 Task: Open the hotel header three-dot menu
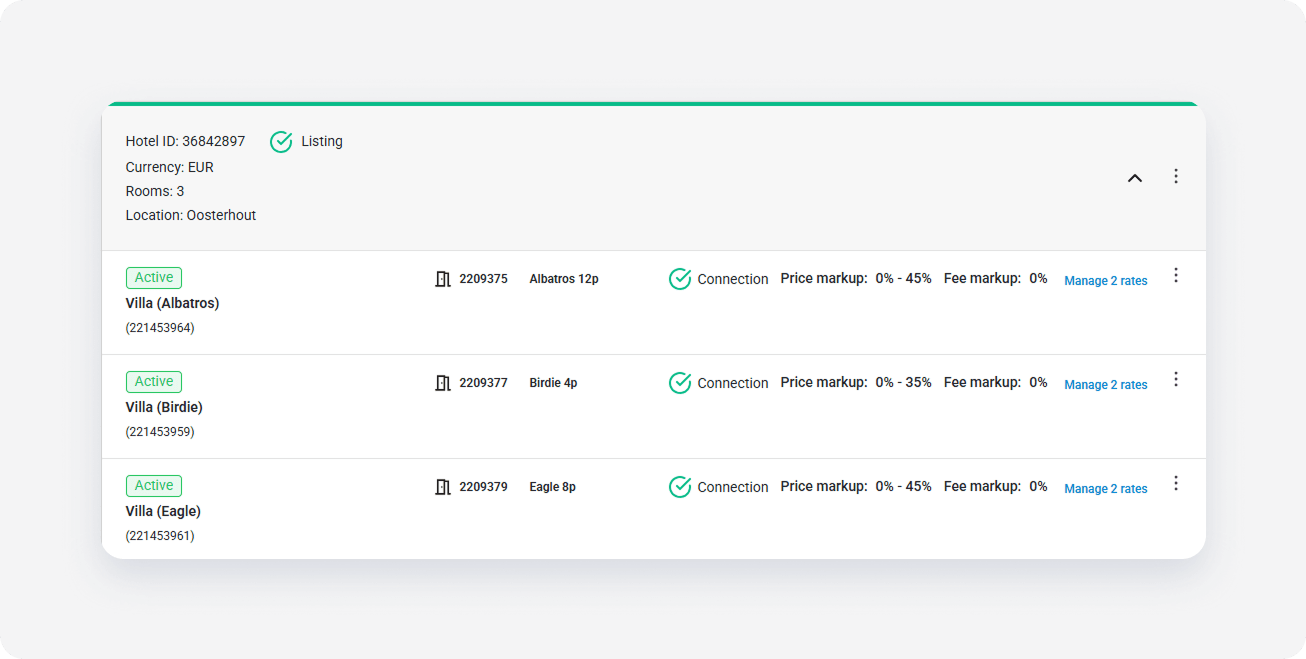(1176, 176)
